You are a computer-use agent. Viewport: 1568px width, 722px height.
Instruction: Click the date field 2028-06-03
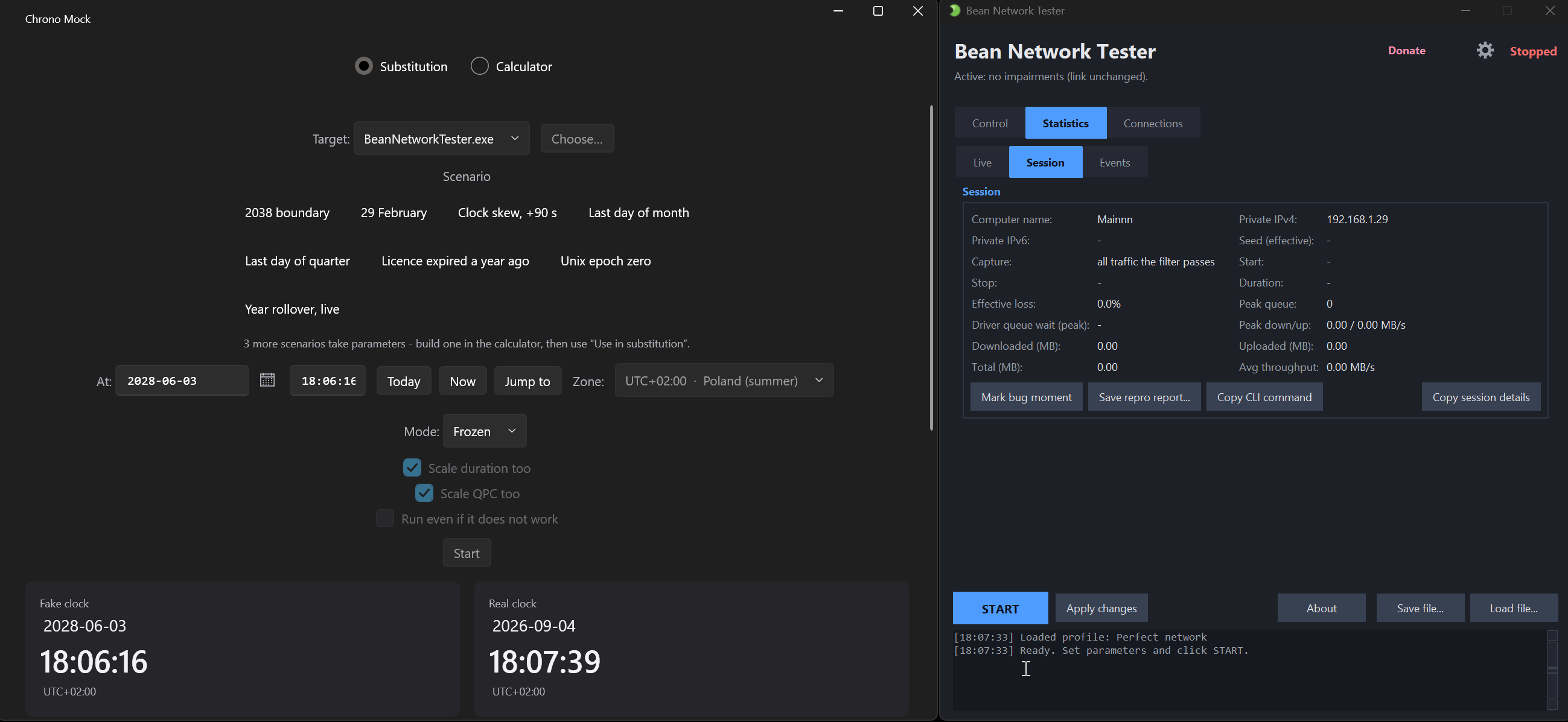click(x=182, y=381)
